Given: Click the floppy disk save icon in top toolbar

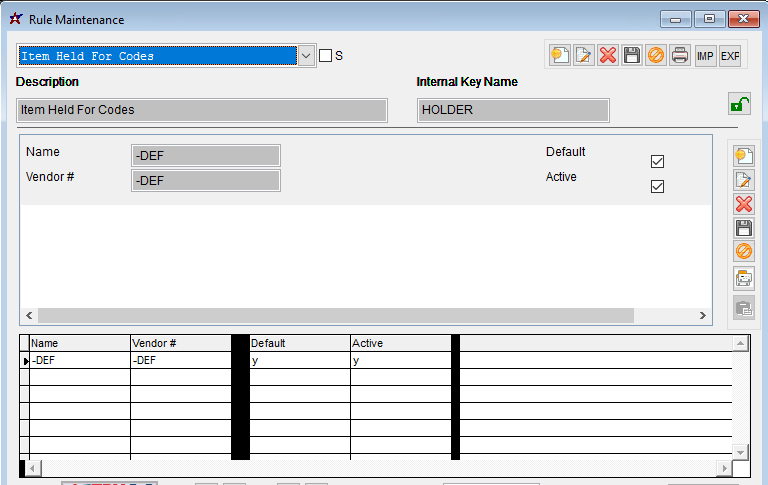Looking at the screenshot, I should point(632,56).
